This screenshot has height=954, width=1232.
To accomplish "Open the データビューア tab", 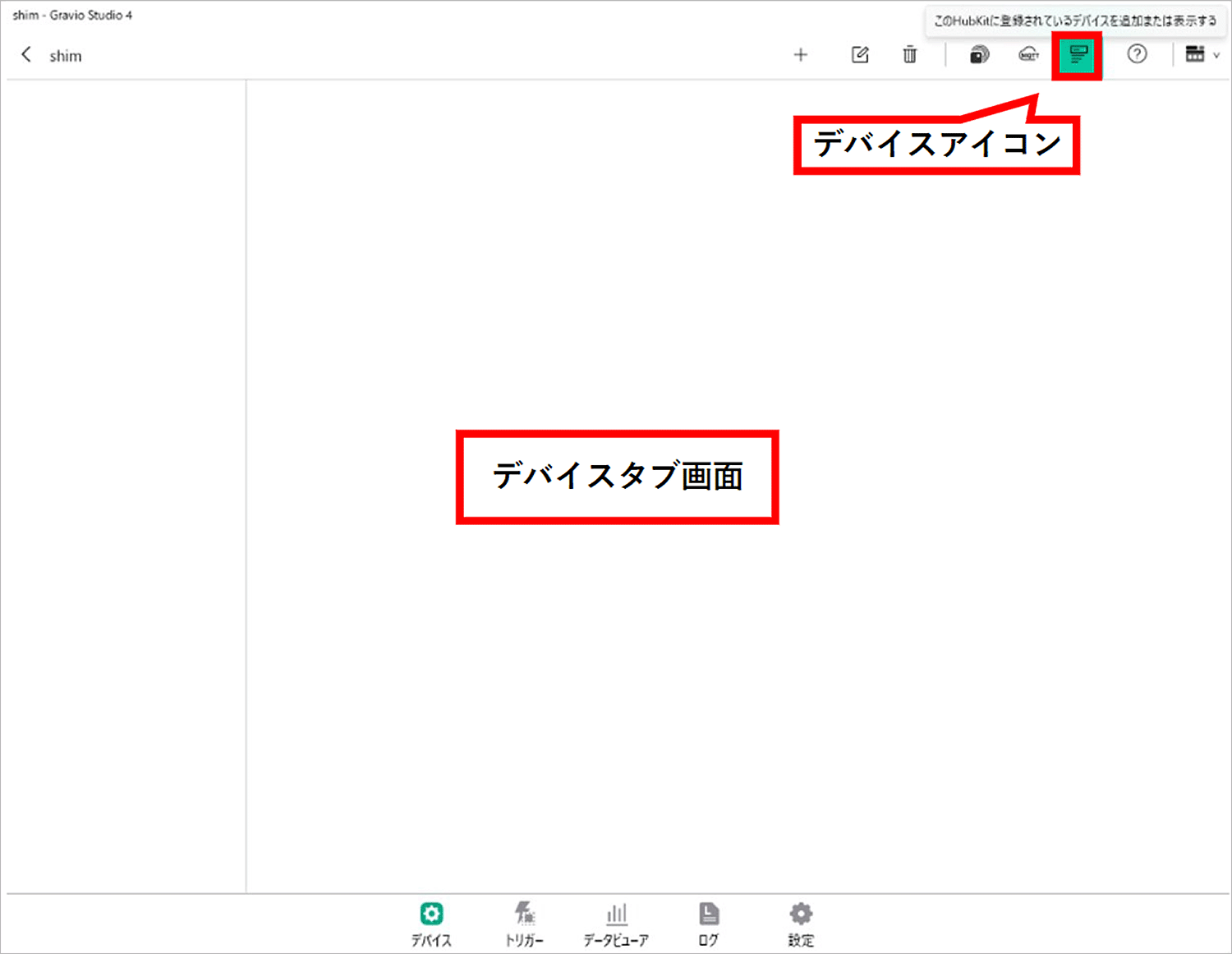I will coord(616,924).
